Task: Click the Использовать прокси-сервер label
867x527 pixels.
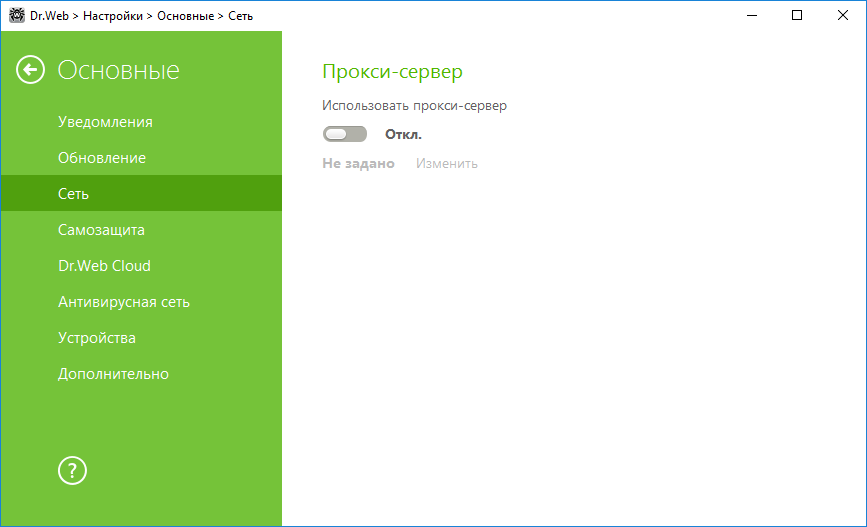Action: 415,106
